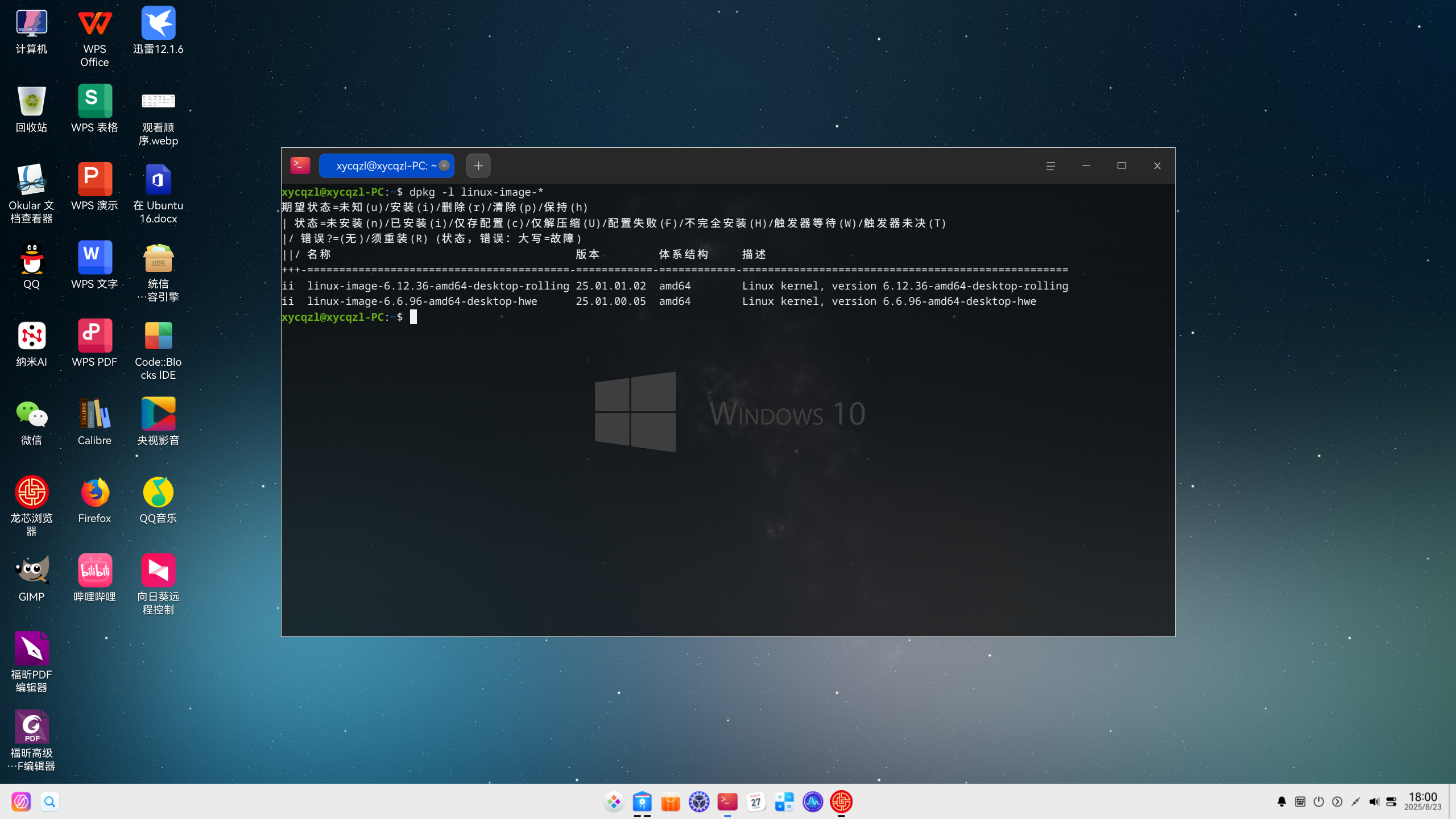The width and height of the screenshot is (1456, 819).
Task: Open 哔哩哔哩 bilibili desktop icon
Action: pos(94,579)
